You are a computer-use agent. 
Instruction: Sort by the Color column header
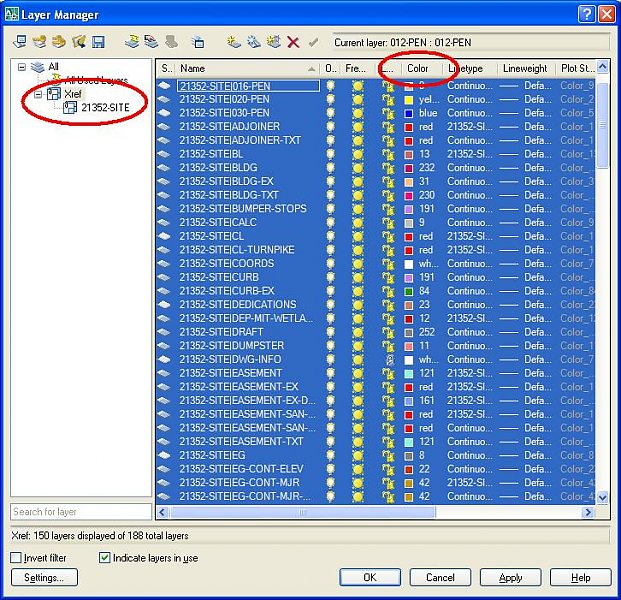[x=421, y=69]
